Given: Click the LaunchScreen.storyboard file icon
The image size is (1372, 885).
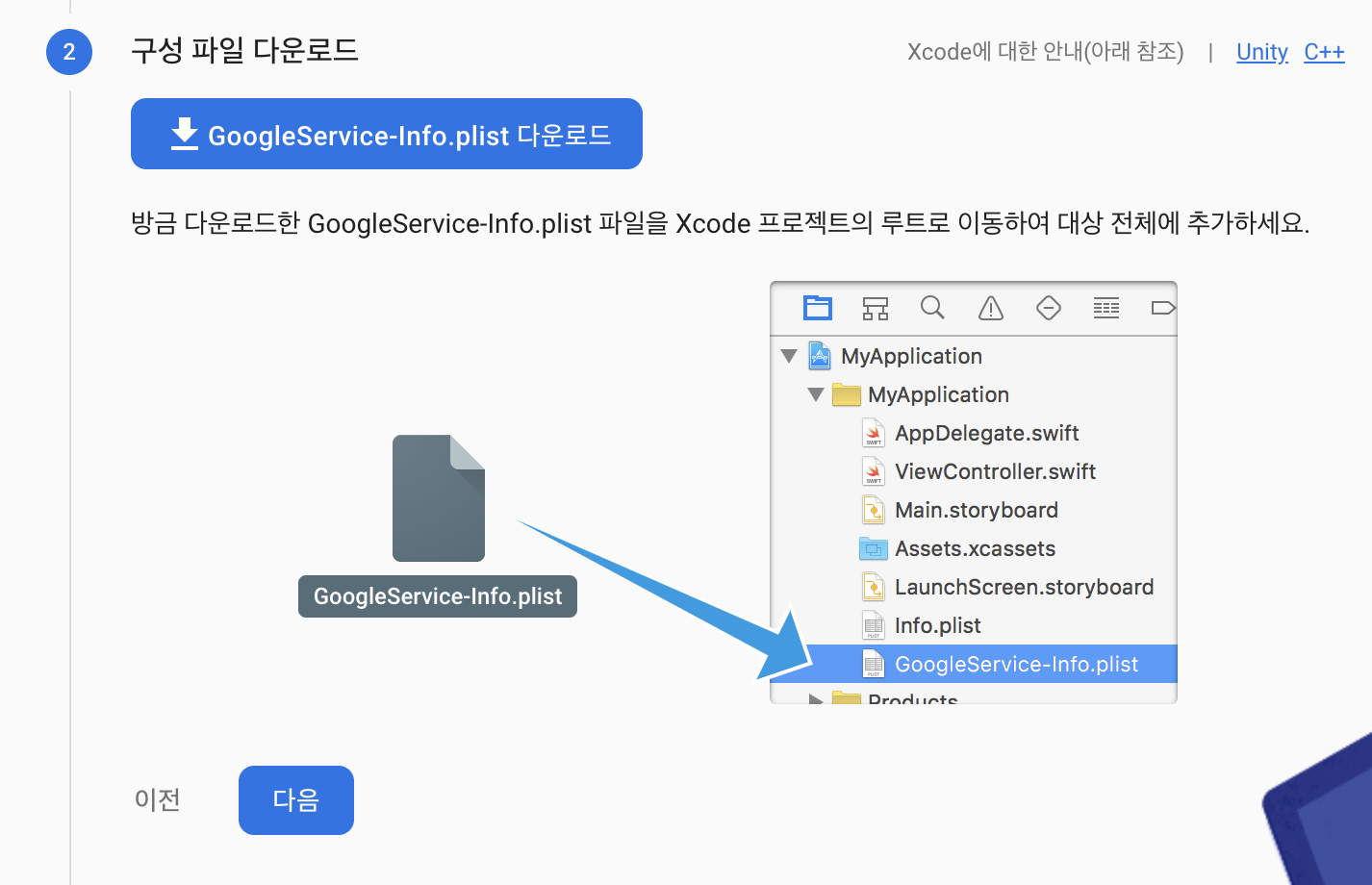Looking at the screenshot, I should [x=874, y=587].
